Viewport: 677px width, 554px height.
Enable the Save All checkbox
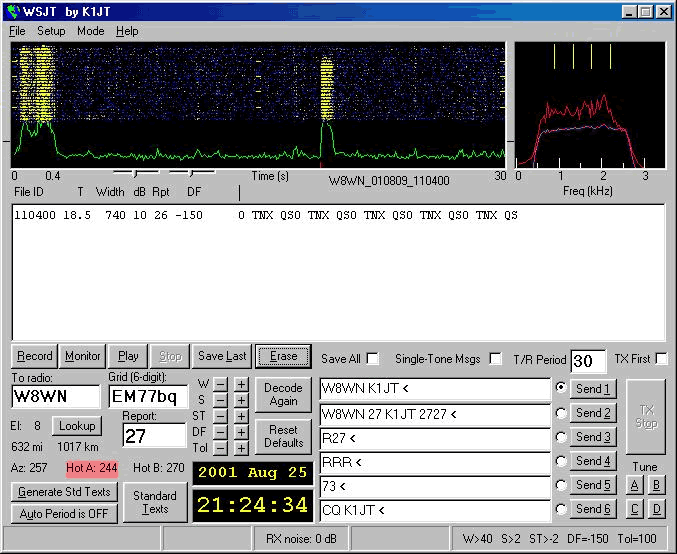tap(373, 359)
